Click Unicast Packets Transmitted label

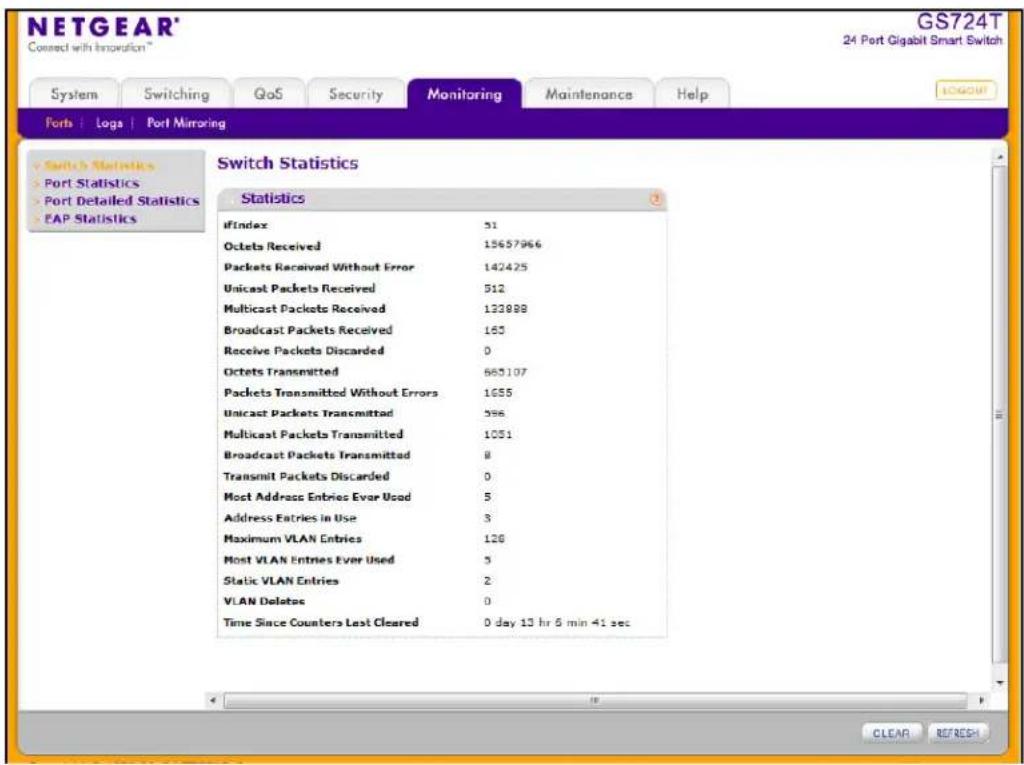(x=308, y=414)
